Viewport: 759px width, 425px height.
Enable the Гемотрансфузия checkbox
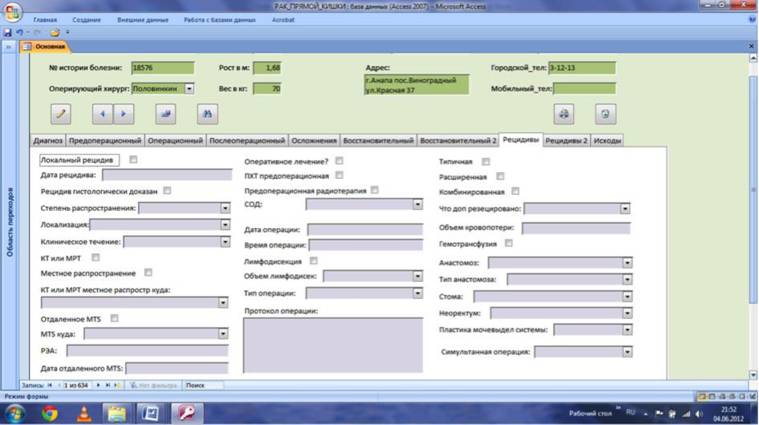[x=509, y=243]
